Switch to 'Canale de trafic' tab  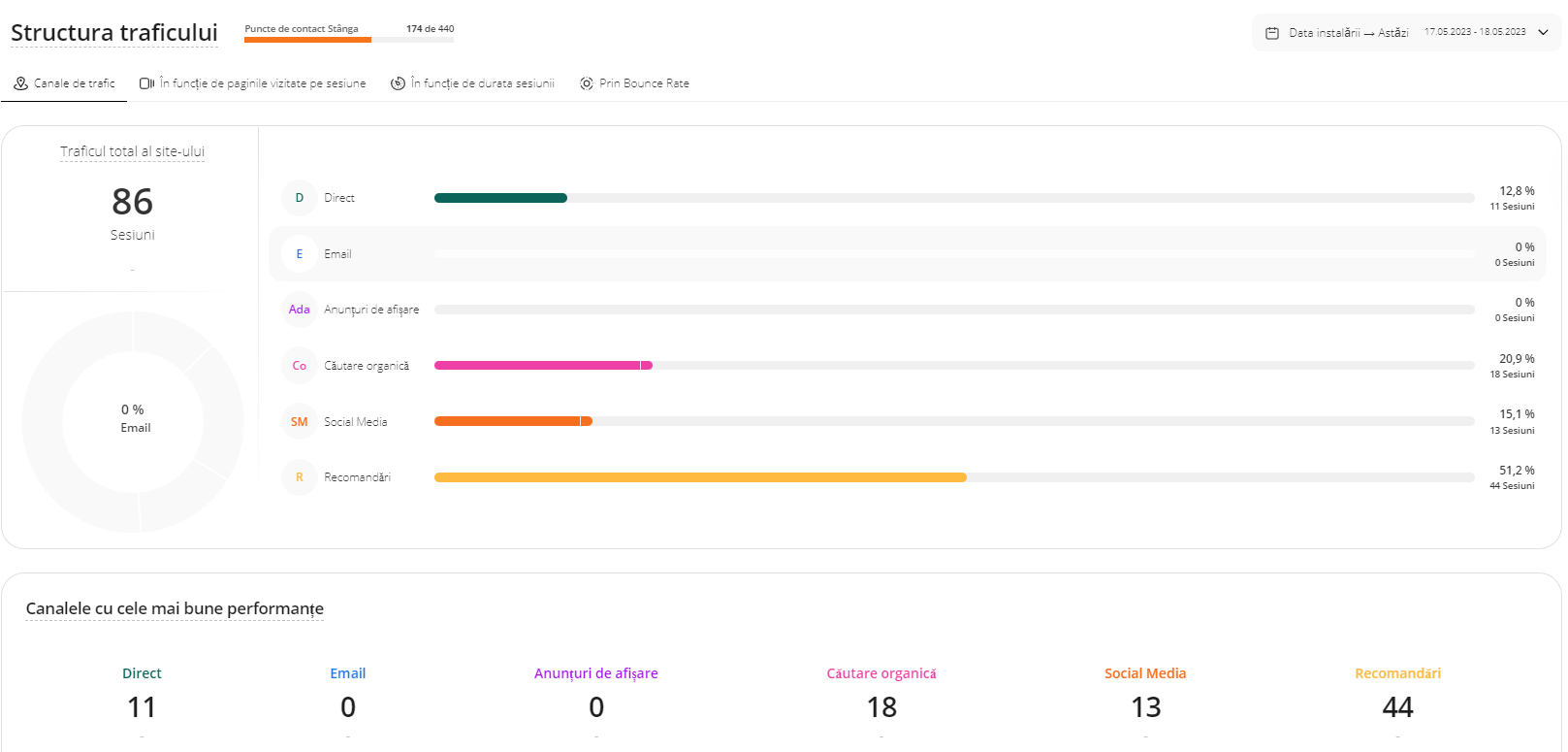tap(65, 83)
